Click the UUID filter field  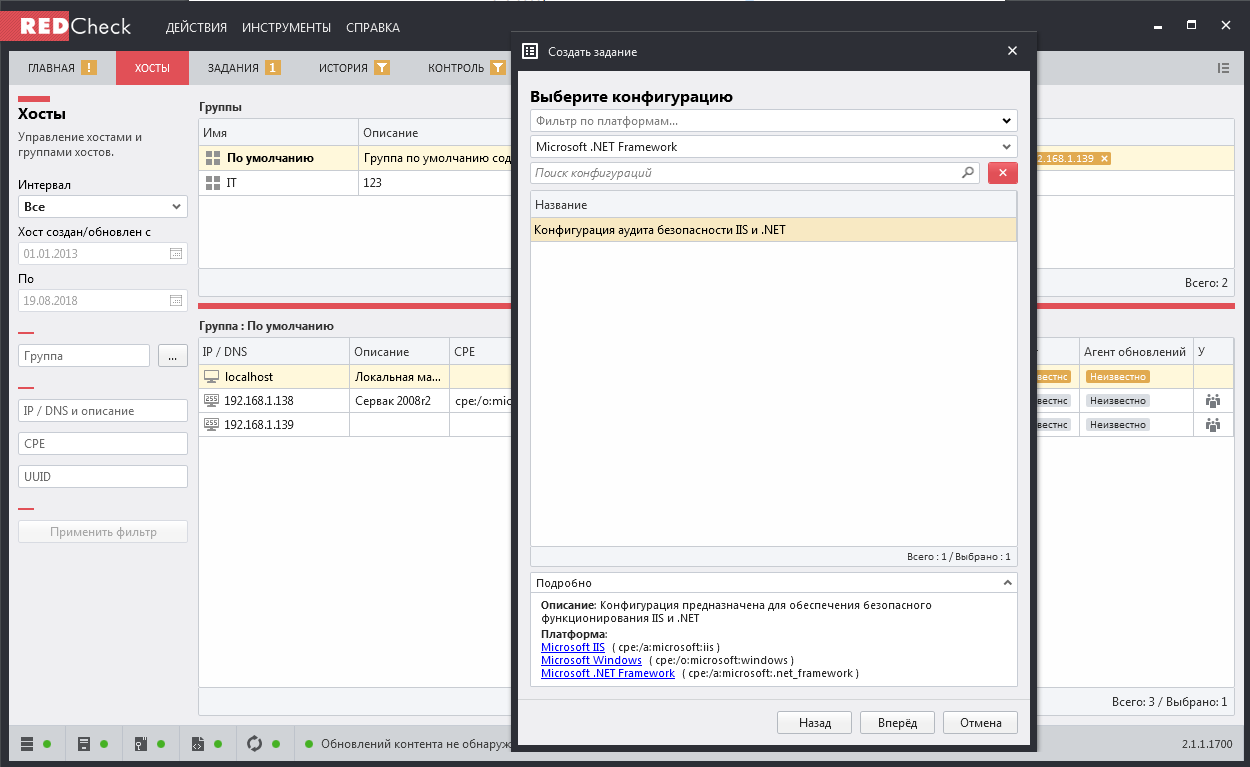click(x=103, y=477)
